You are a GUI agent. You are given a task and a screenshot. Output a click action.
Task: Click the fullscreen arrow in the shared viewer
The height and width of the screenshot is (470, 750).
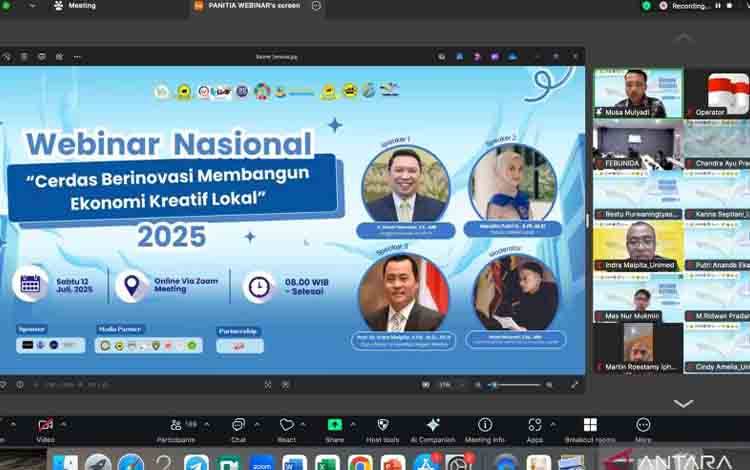(574, 385)
